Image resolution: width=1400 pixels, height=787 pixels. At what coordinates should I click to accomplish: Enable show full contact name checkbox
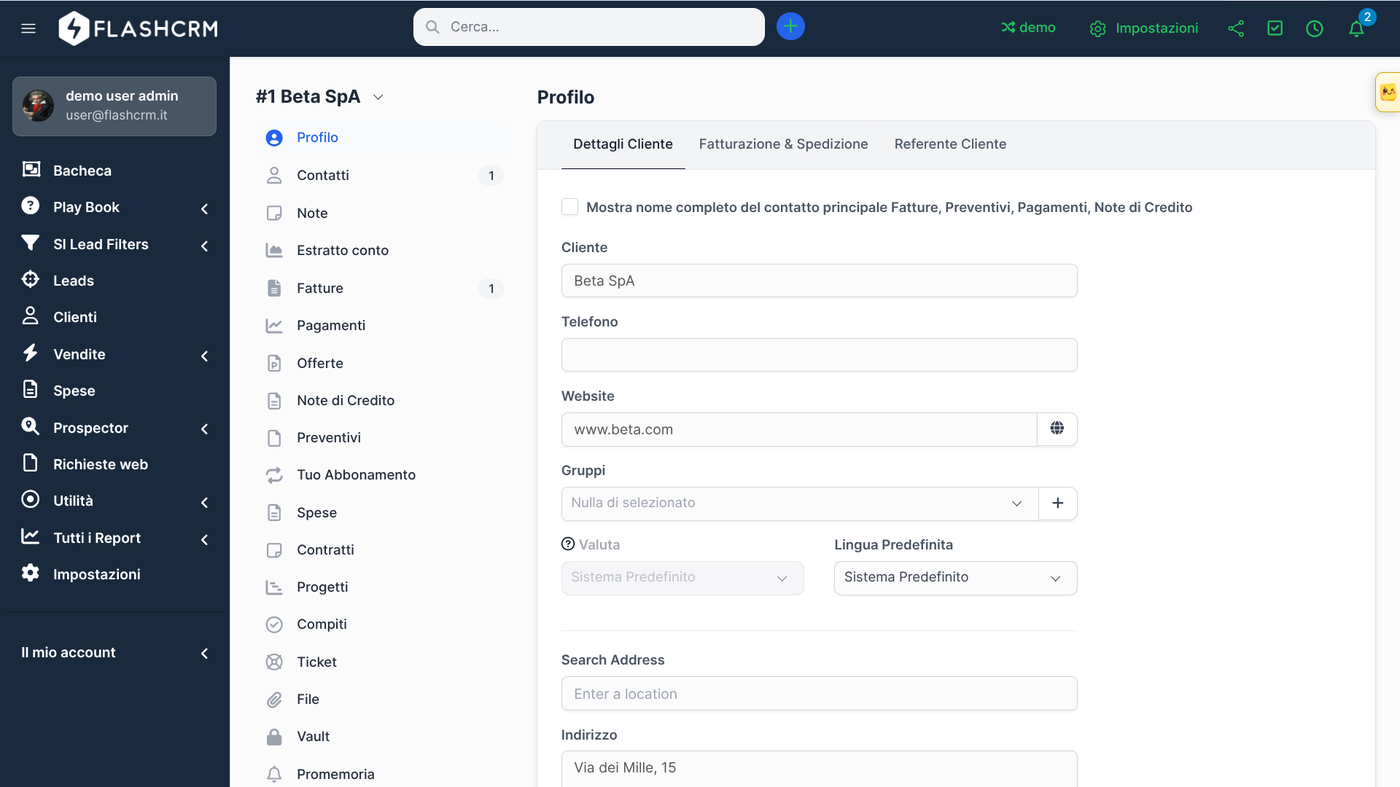(x=570, y=207)
